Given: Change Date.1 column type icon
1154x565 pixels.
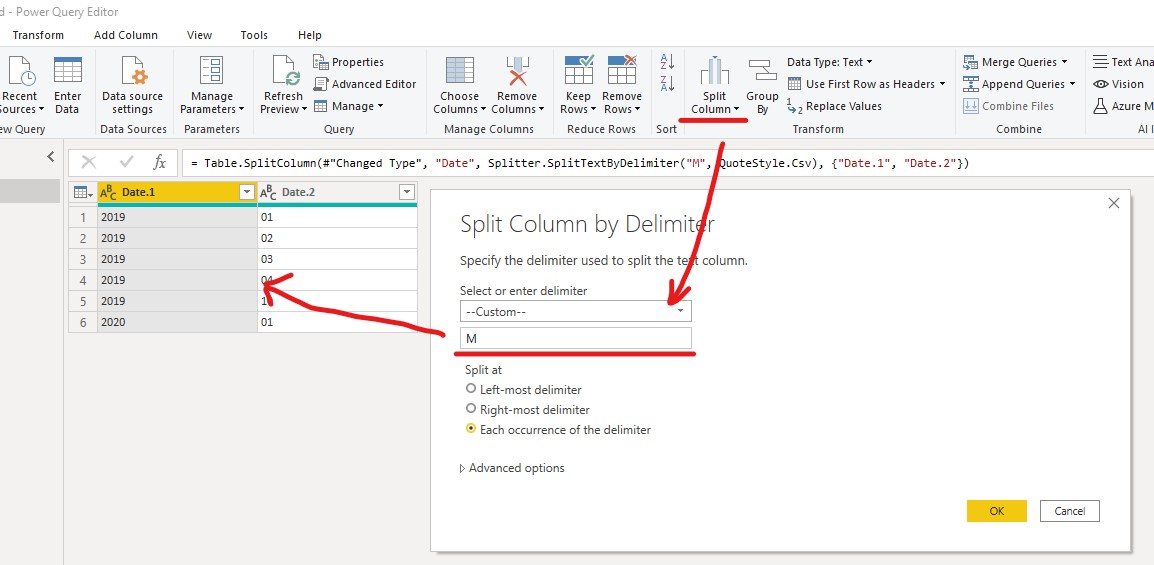Looking at the screenshot, I should [108, 193].
